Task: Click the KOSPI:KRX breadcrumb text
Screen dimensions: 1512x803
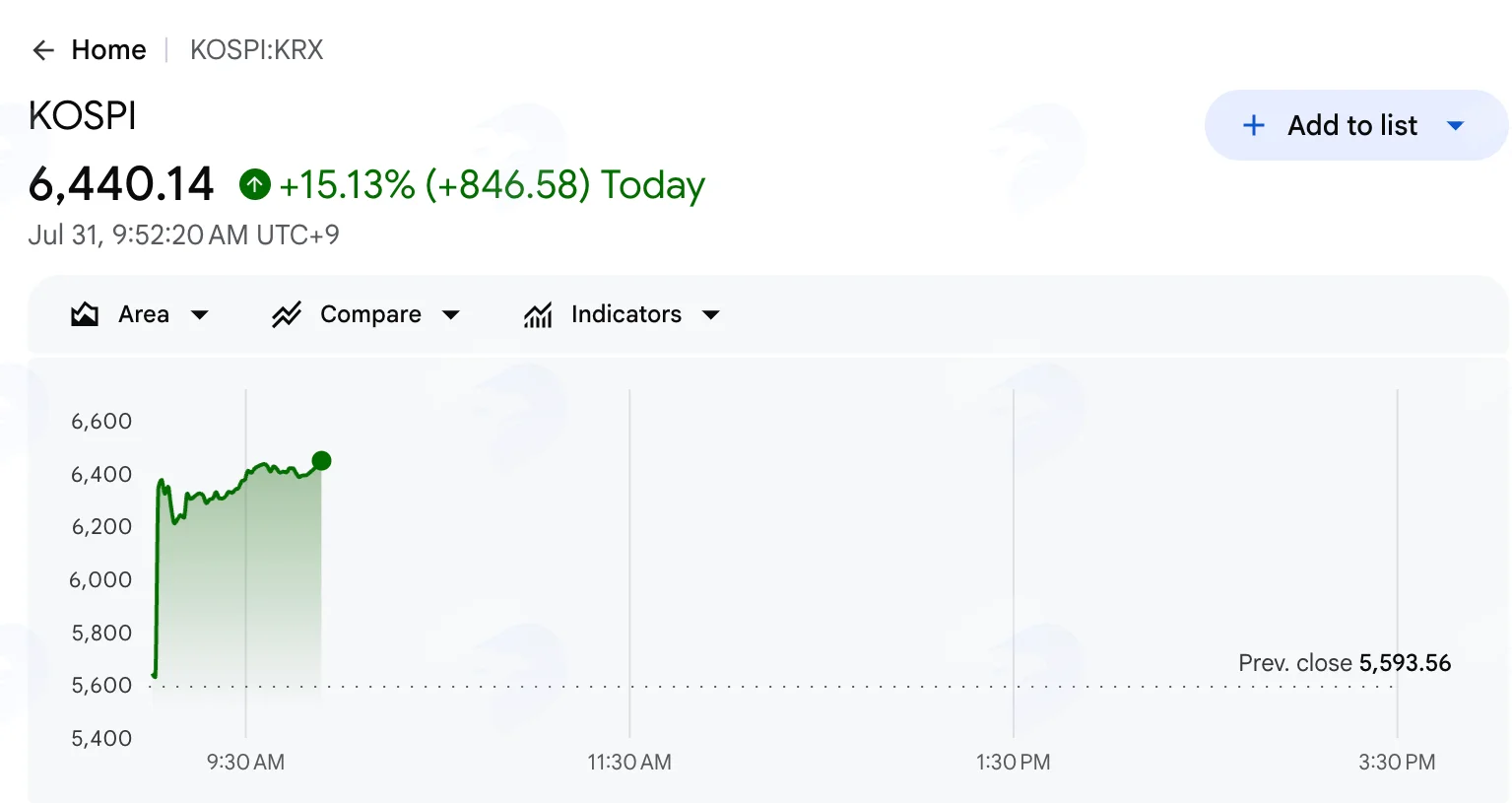Action: [256, 50]
